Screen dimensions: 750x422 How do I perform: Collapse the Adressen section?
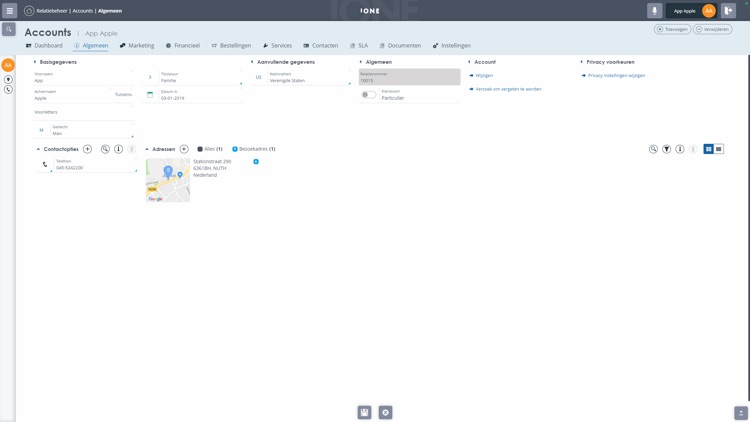coord(147,149)
